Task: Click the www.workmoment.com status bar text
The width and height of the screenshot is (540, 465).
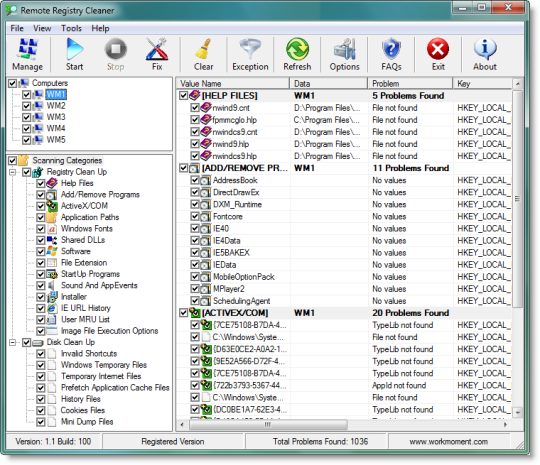Action: click(448, 442)
